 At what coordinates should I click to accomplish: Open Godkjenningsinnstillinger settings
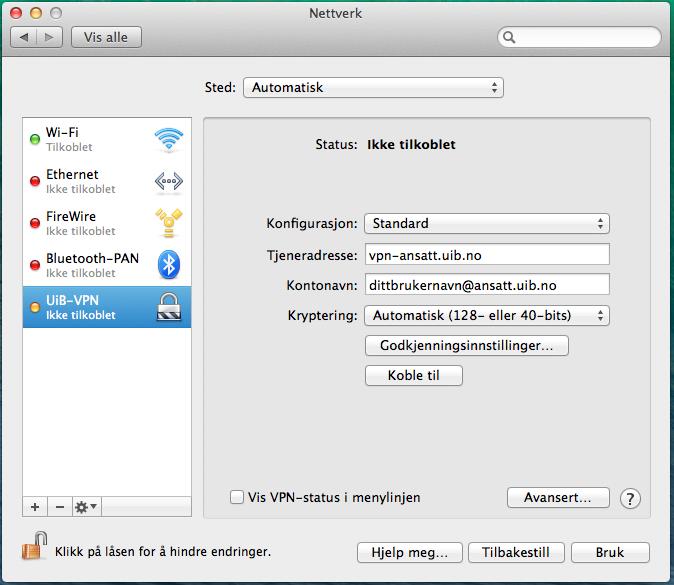pyautogui.click(x=468, y=346)
